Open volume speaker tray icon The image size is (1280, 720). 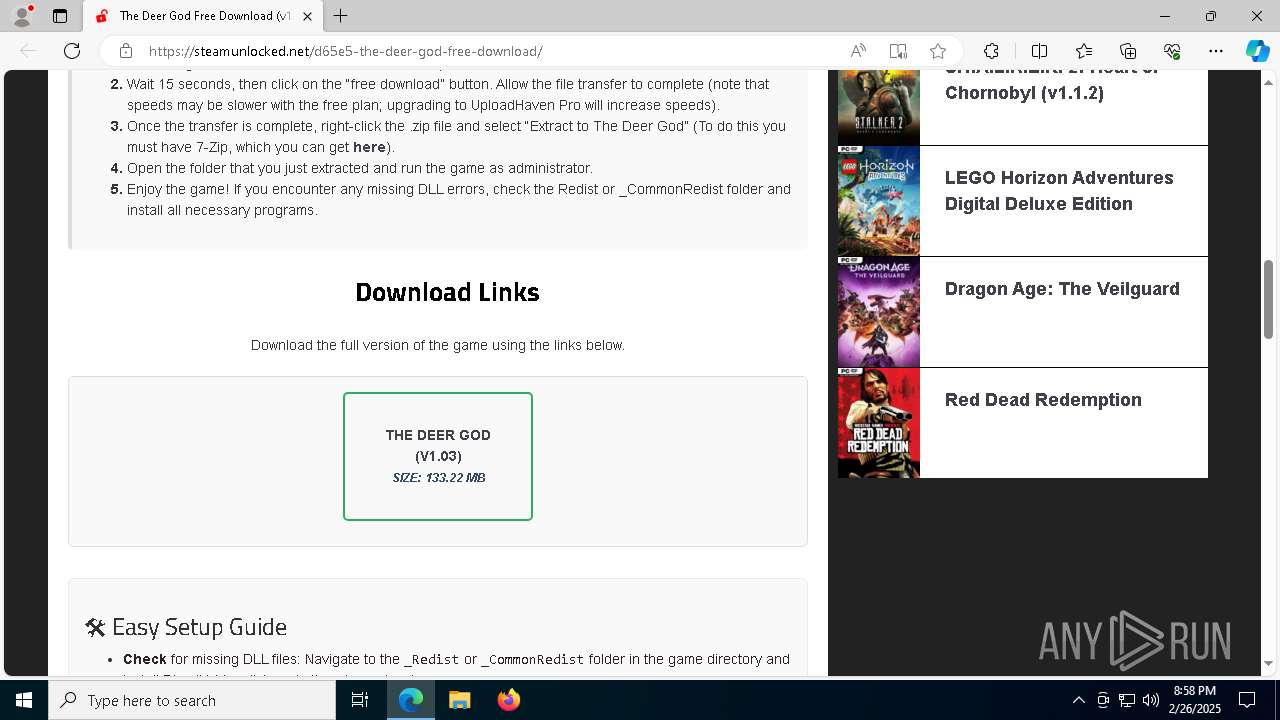pos(1151,700)
